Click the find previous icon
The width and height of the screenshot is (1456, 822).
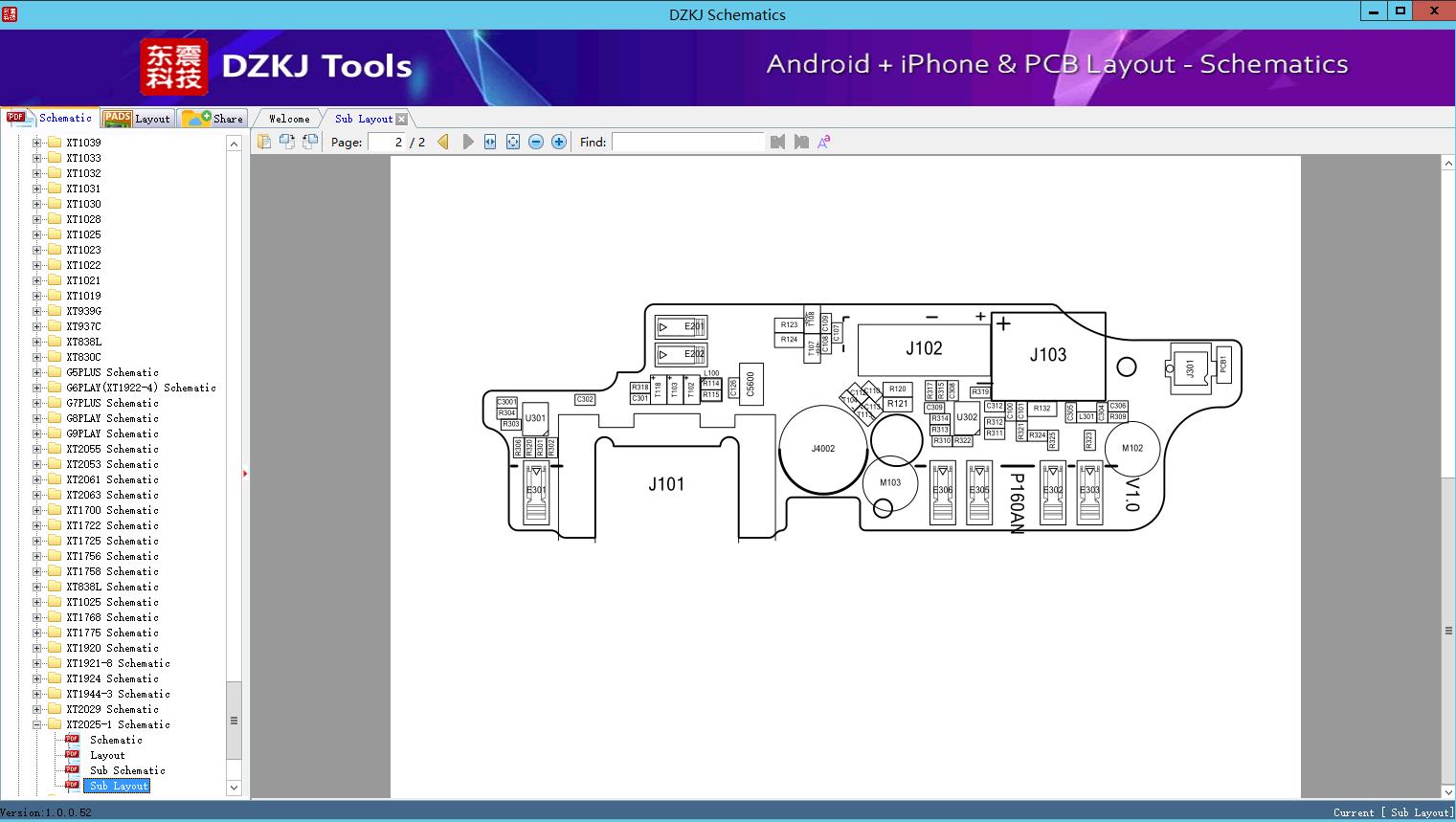click(777, 142)
